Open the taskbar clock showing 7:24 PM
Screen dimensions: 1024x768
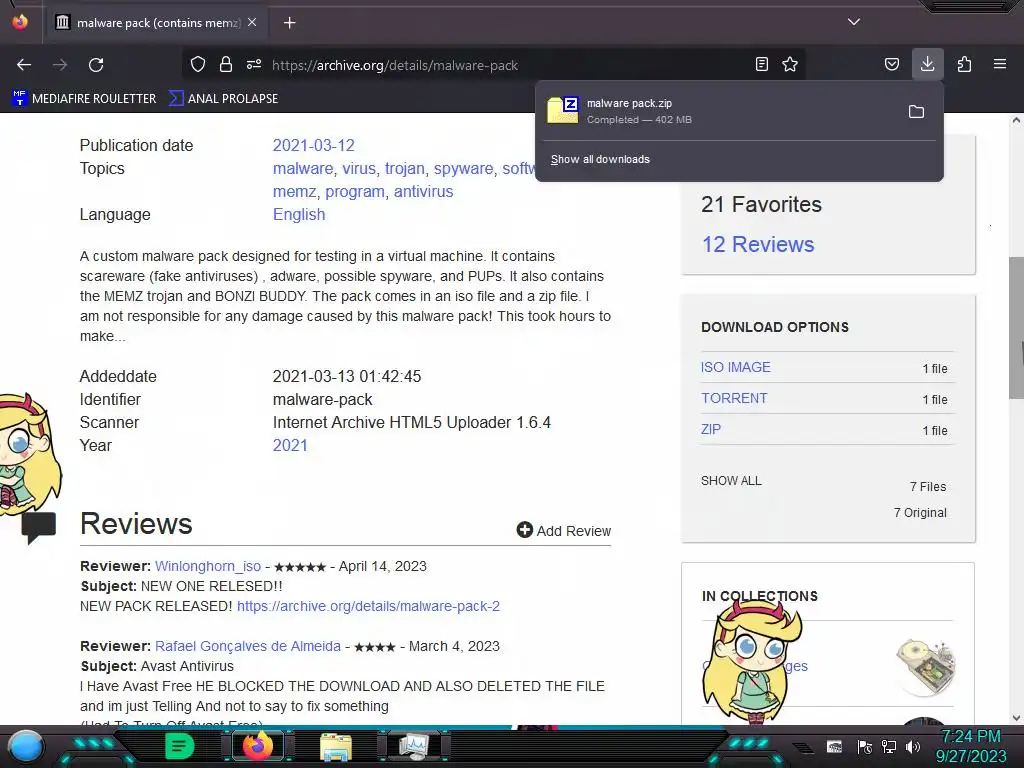tap(972, 746)
